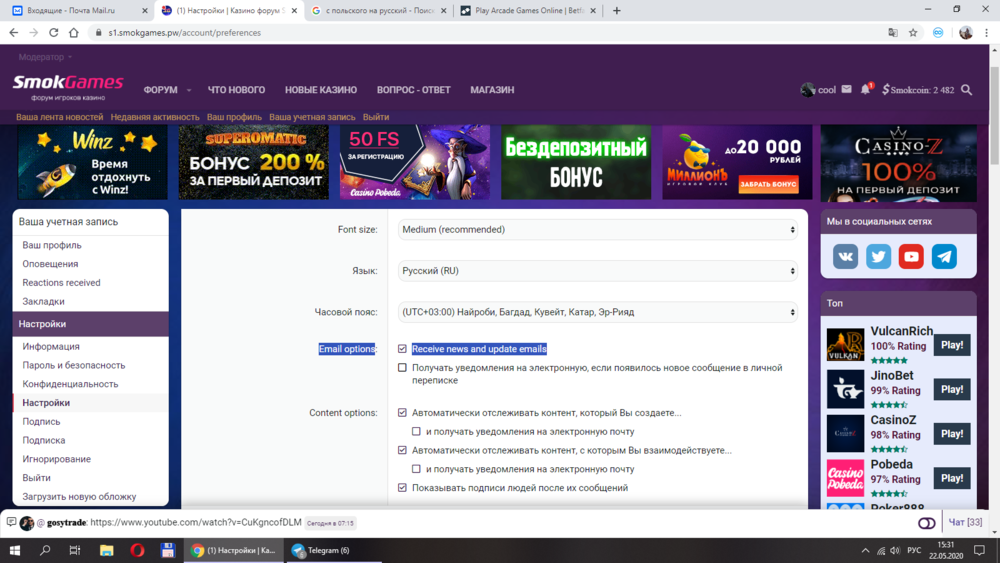This screenshot has width=1000, height=563.
Task: Click the SmokGames logo
Action: click(68, 87)
